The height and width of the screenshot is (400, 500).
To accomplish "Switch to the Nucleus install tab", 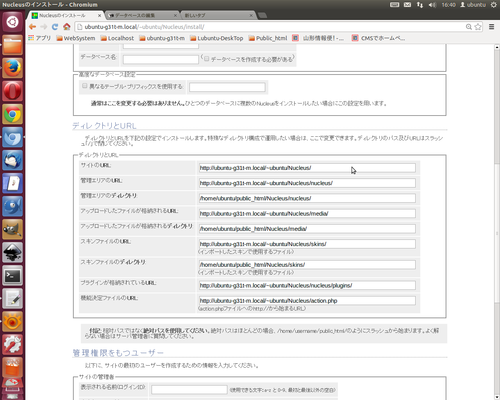I will pos(66,15).
